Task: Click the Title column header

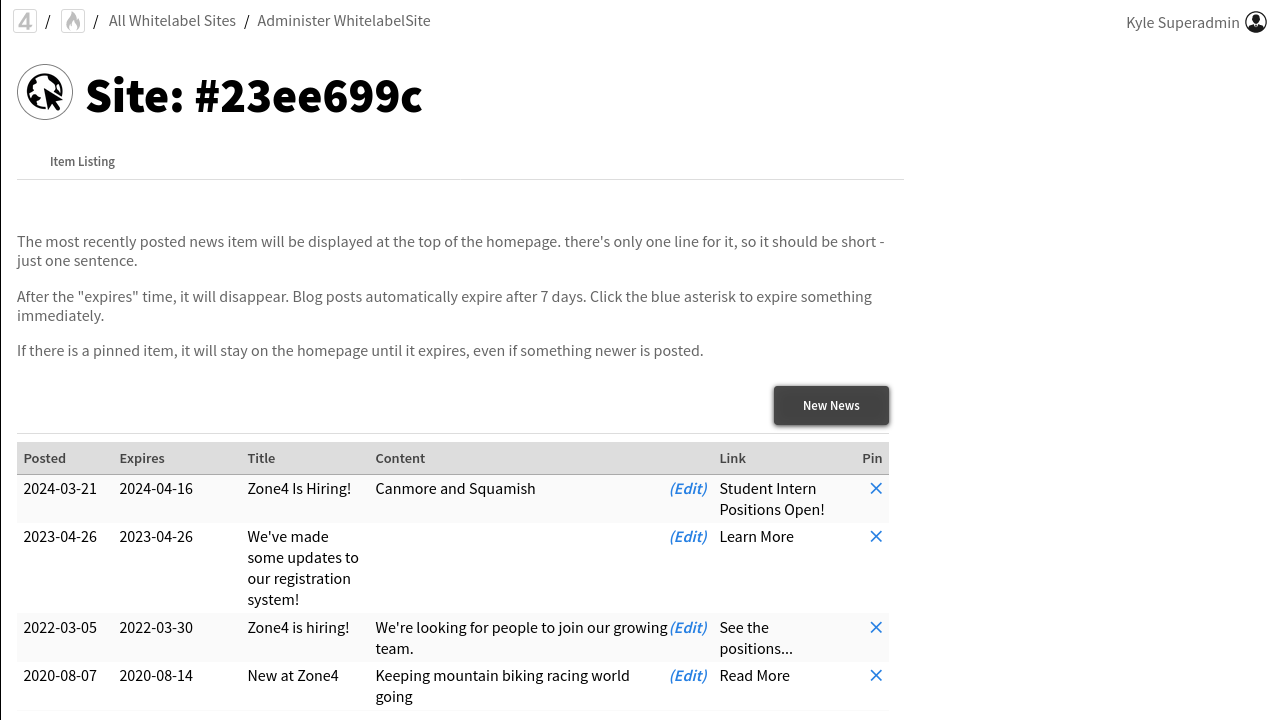Action: coord(261,458)
